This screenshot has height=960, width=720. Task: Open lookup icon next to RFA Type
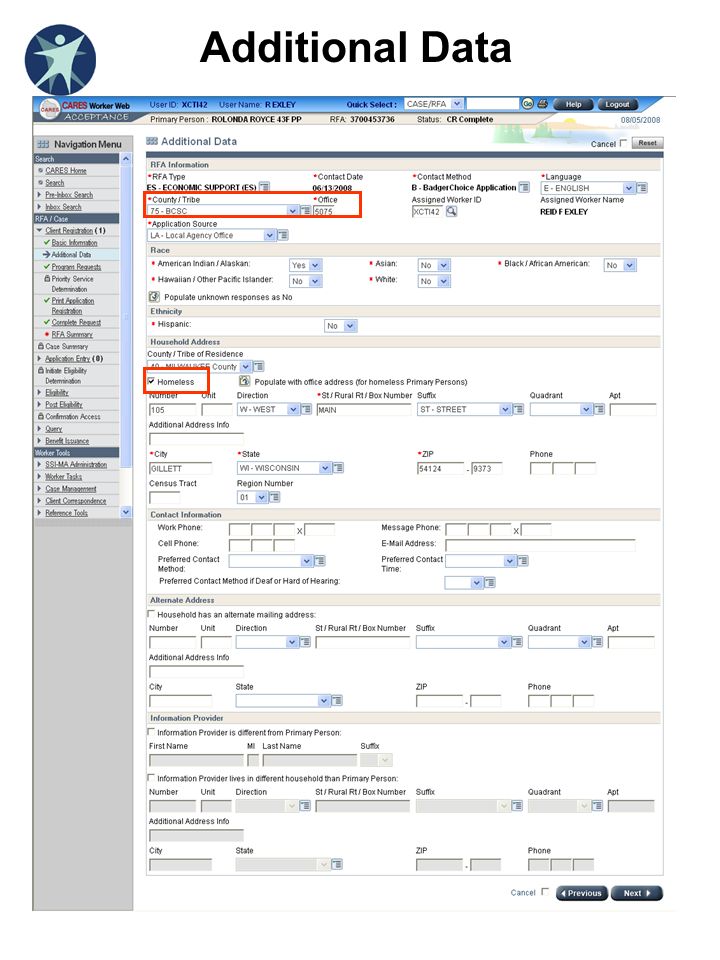pos(264,187)
